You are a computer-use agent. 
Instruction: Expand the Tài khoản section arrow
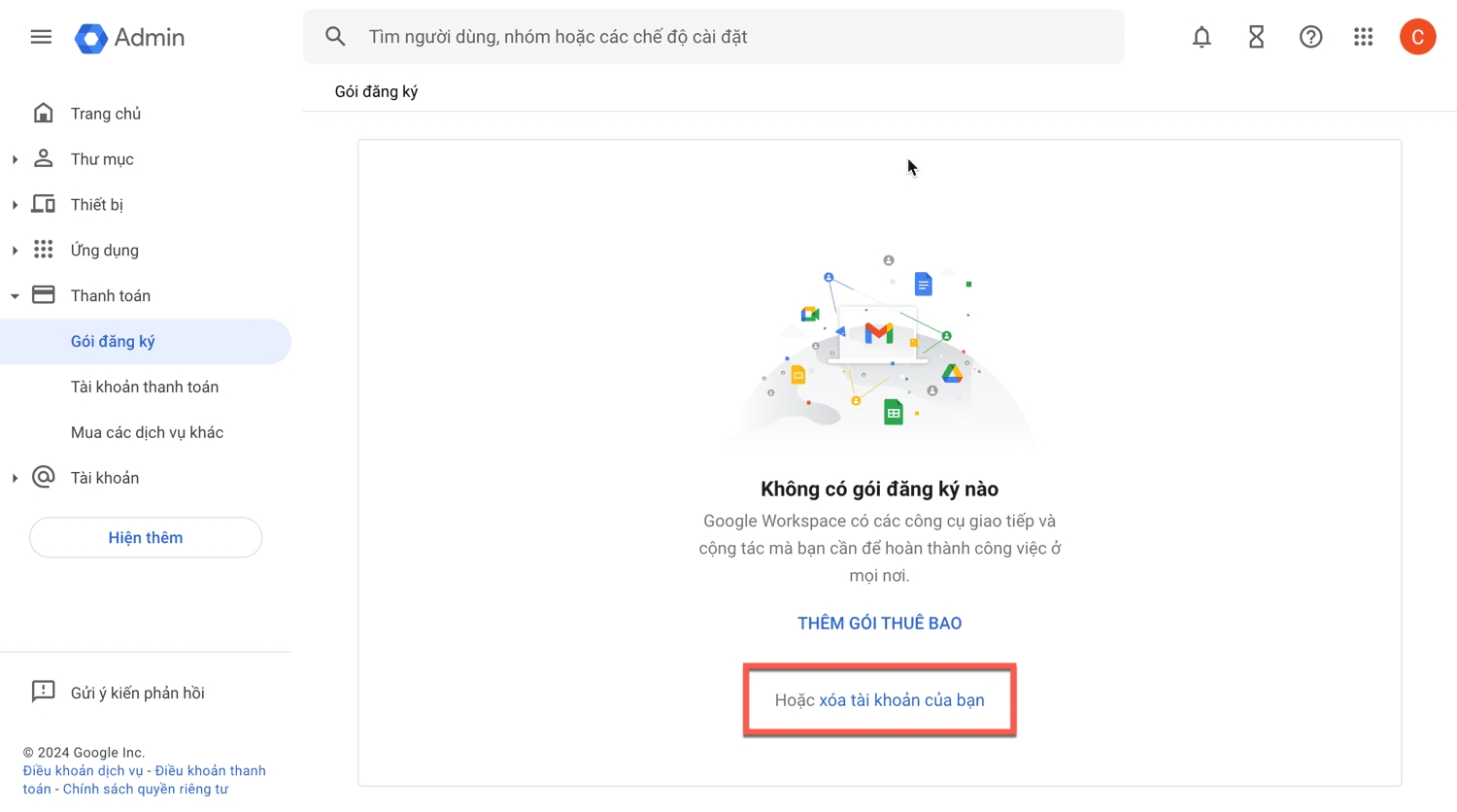point(15,478)
